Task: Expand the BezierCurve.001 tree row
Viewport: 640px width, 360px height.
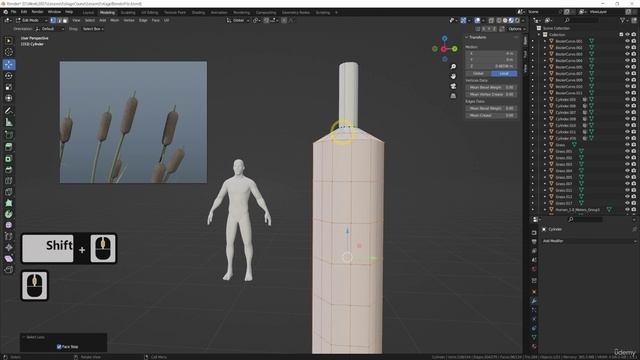Action: coord(544,41)
